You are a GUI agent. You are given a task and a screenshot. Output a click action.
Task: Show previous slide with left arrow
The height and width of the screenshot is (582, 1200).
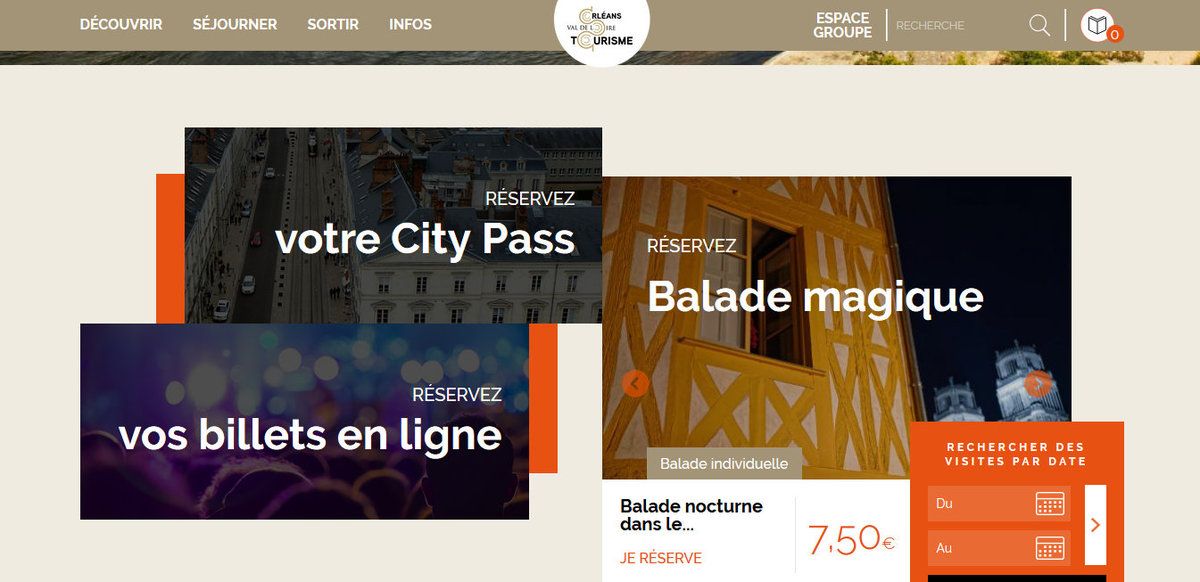[x=635, y=384]
